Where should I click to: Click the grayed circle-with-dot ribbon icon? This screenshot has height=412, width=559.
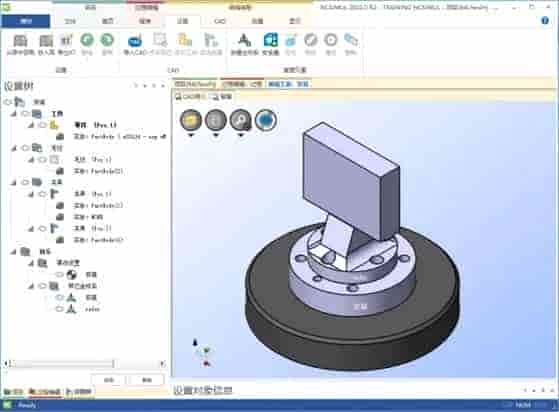(x=330, y=40)
